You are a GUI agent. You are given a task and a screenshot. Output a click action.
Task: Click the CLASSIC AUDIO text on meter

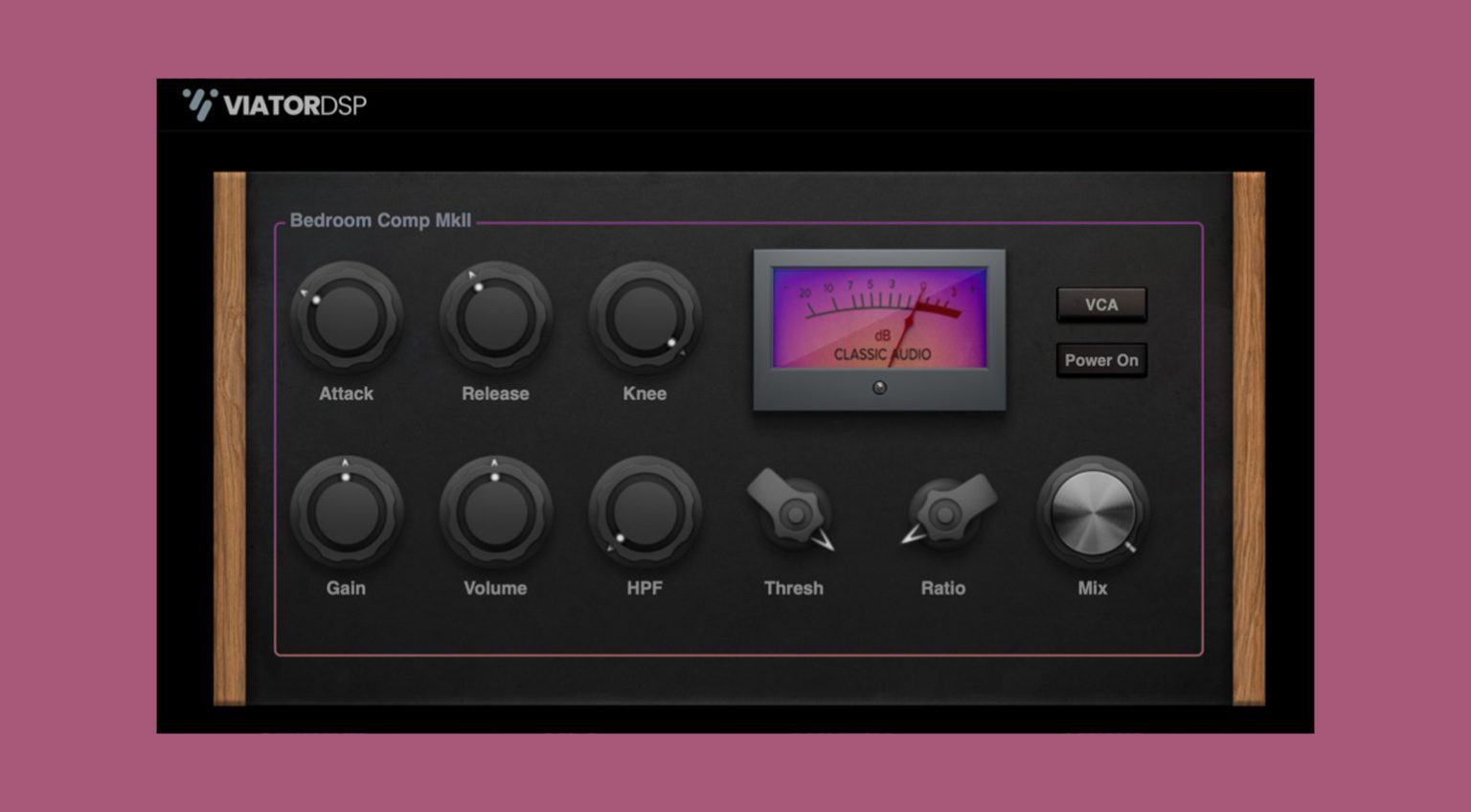click(x=883, y=352)
